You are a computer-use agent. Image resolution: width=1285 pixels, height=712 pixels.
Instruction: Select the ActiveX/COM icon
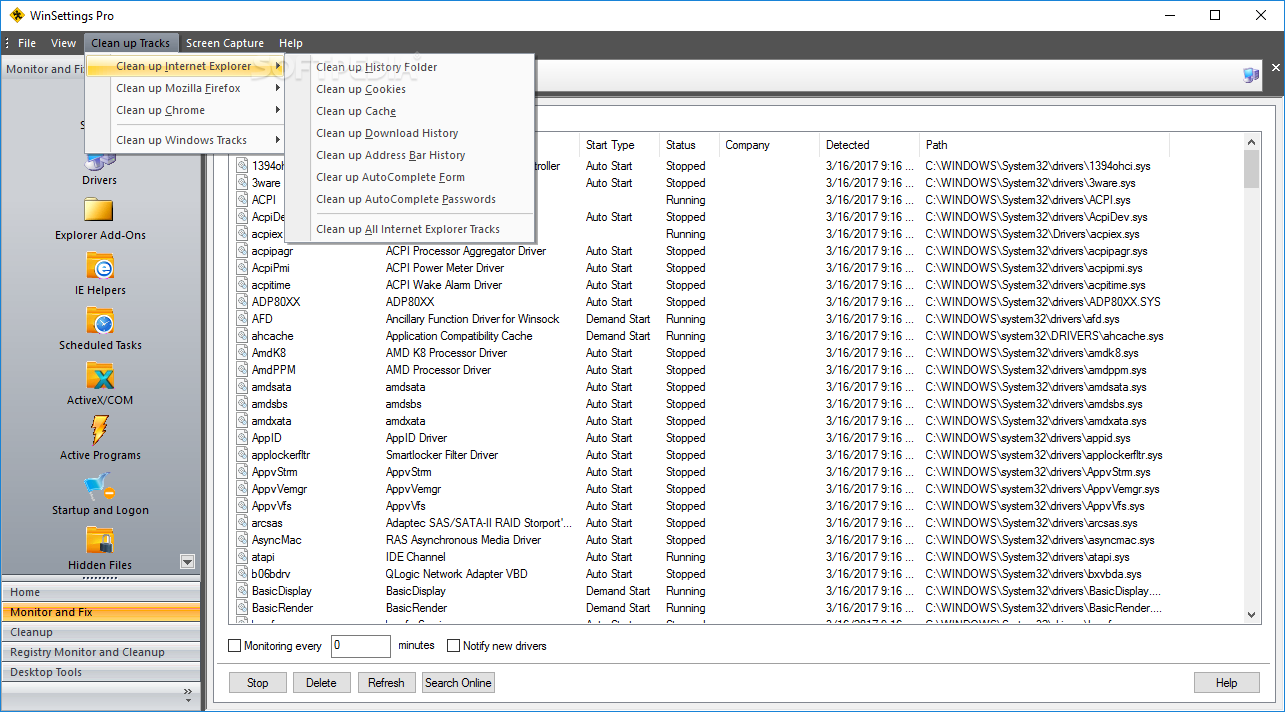click(99, 375)
